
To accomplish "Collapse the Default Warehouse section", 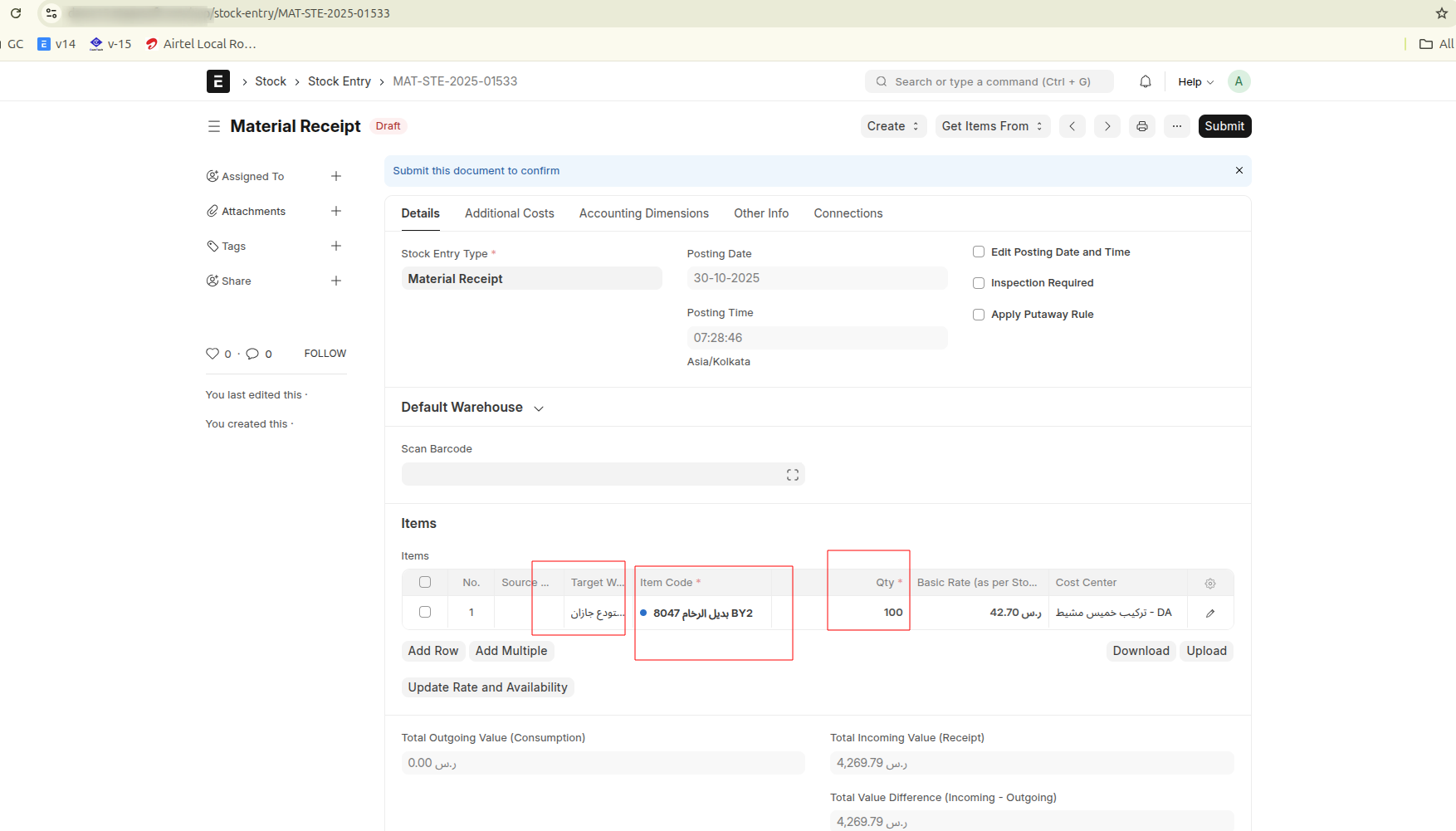I will coord(538,408).
